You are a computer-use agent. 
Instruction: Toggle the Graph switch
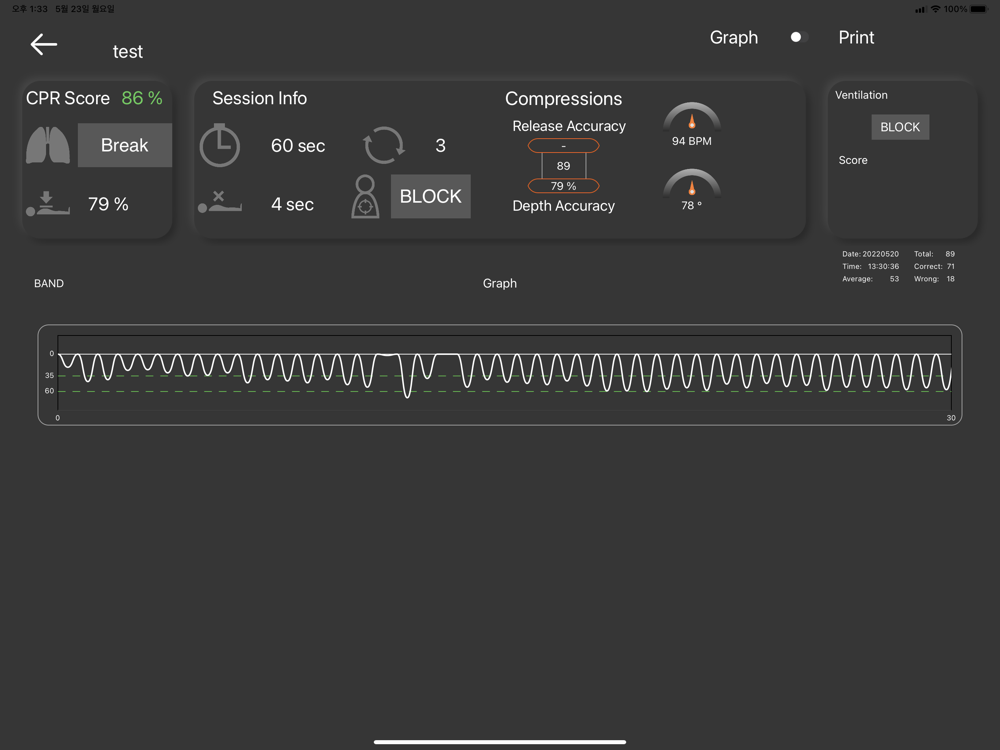point(799,37)
